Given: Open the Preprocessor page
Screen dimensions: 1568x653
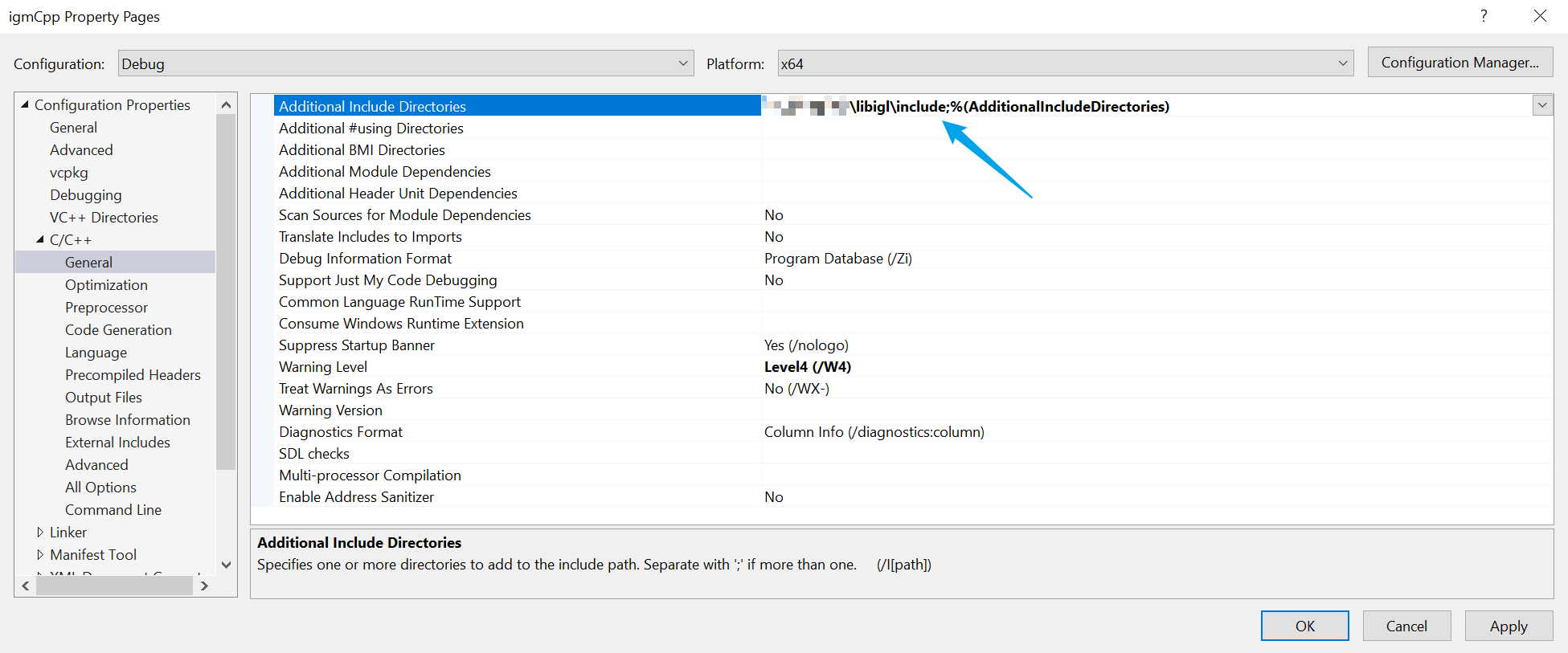Looking at the screenshot, I should (x=106, y=307).
